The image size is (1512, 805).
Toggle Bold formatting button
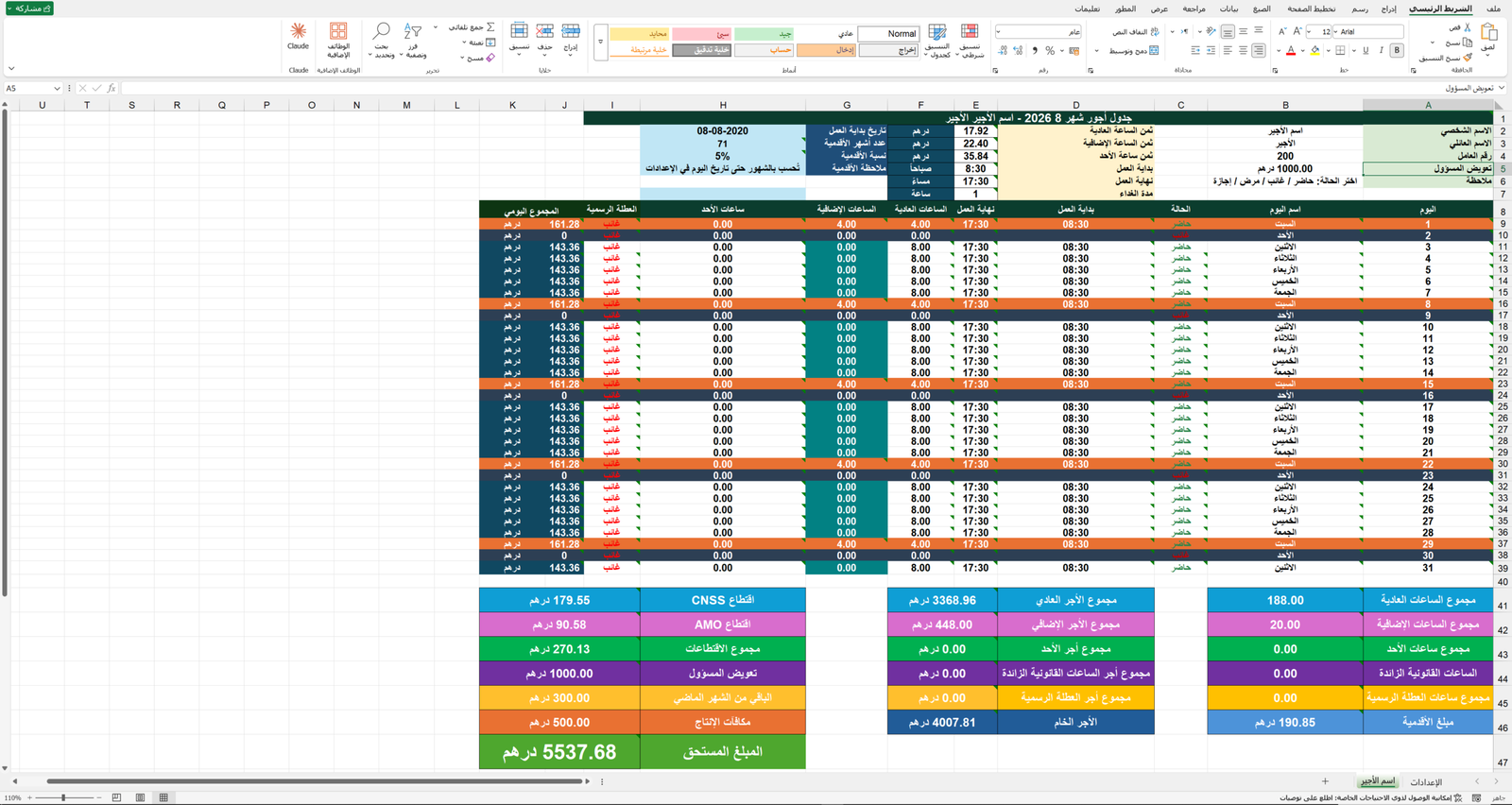(1397, 50)
